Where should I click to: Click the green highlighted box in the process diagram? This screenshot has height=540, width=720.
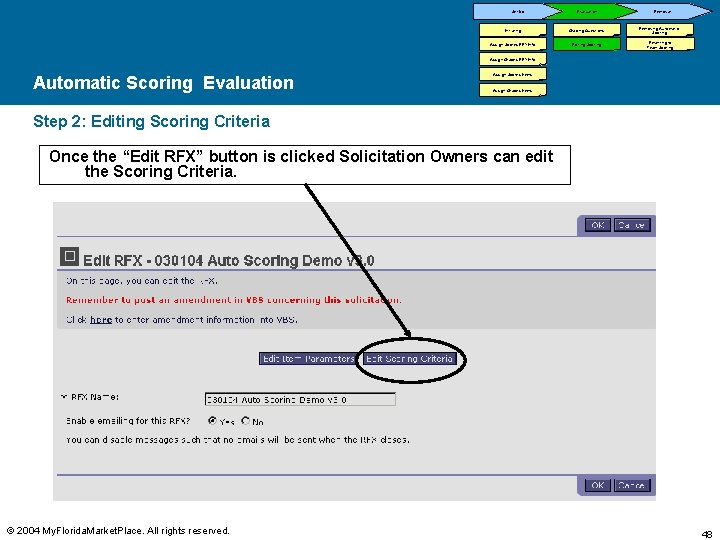(x=586, y=45)
